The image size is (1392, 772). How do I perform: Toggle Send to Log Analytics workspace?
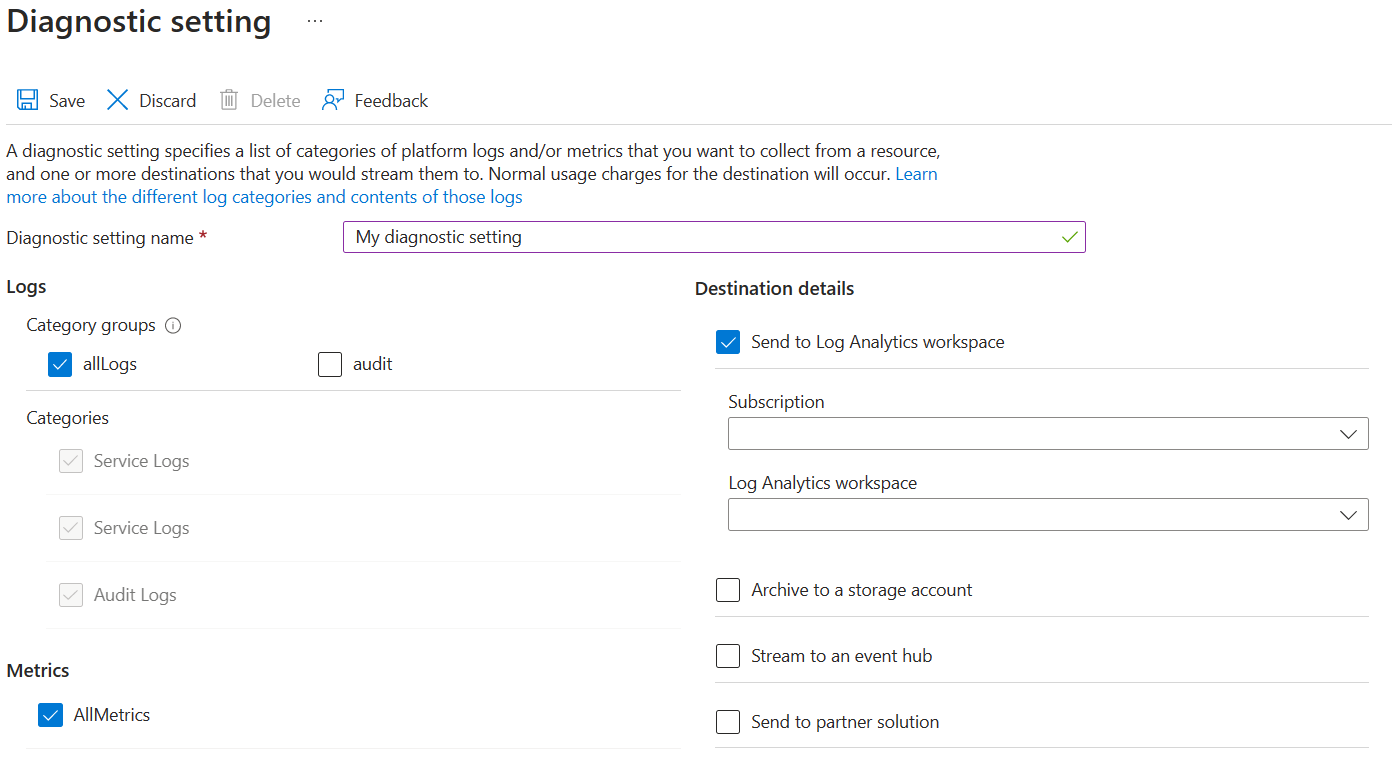click(728, 342)
